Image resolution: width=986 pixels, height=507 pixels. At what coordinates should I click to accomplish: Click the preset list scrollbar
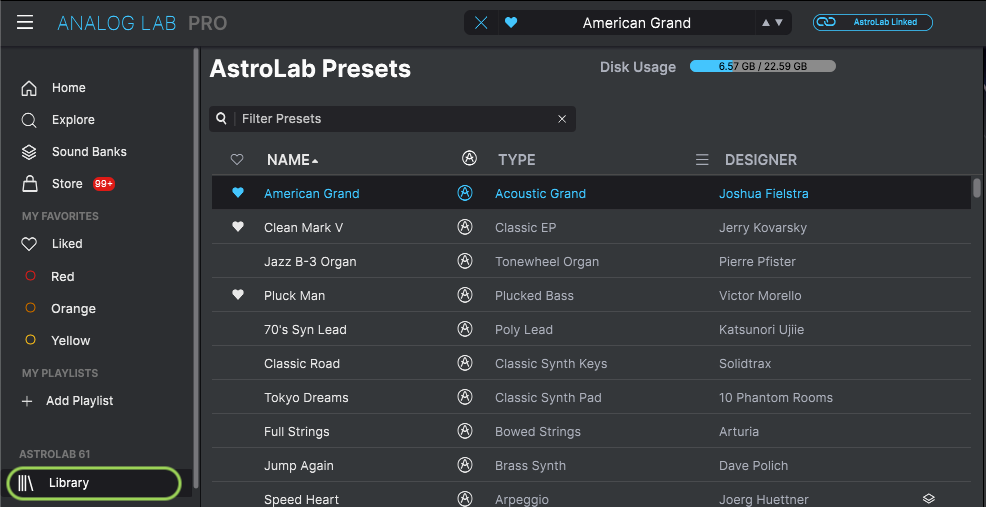[x=977, y=188]
